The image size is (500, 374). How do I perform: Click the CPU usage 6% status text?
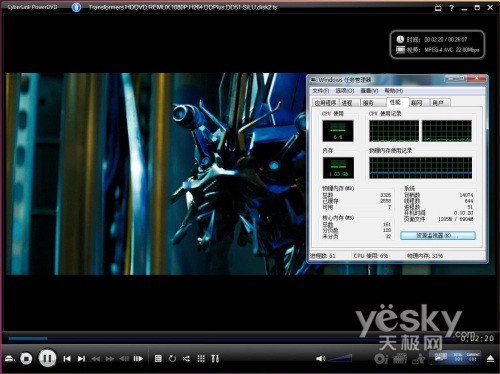[371, 256]
